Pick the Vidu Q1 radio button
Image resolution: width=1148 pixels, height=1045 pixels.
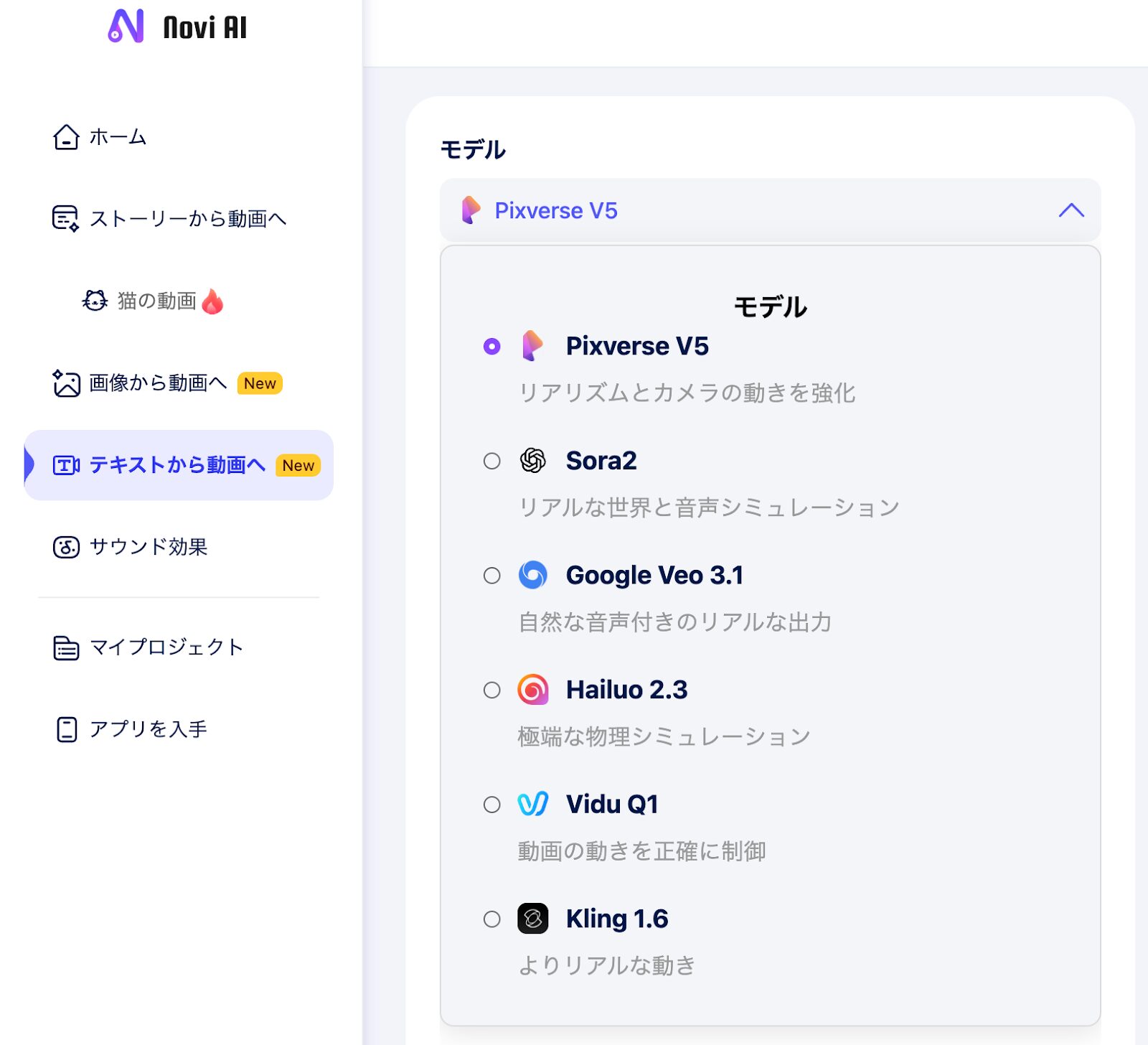click(491, 805)
